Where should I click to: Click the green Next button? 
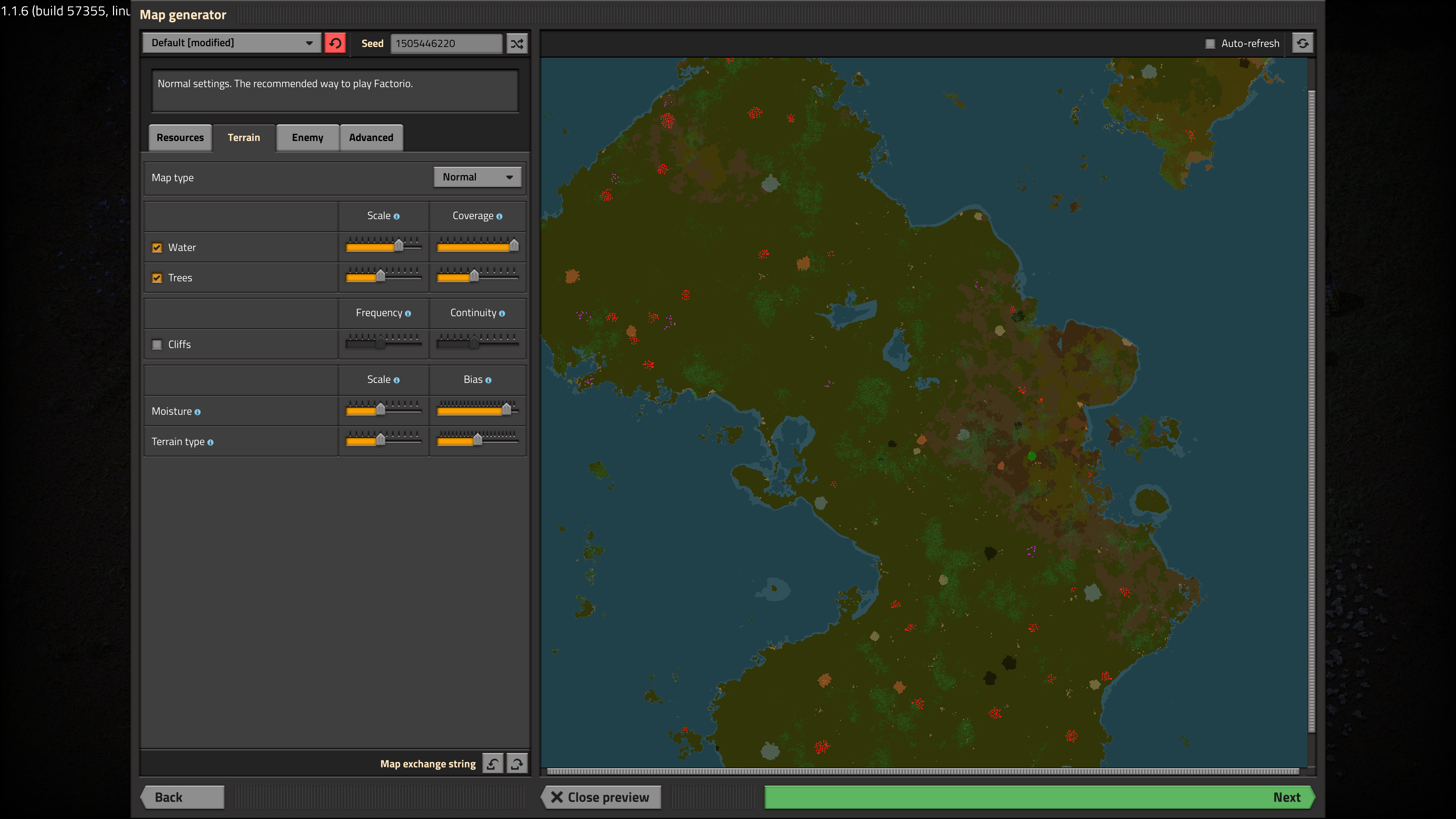click(1039, 797)
